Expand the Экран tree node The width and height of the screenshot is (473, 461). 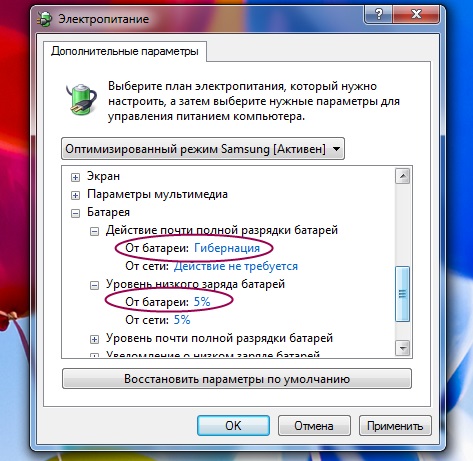click(75, 177)
